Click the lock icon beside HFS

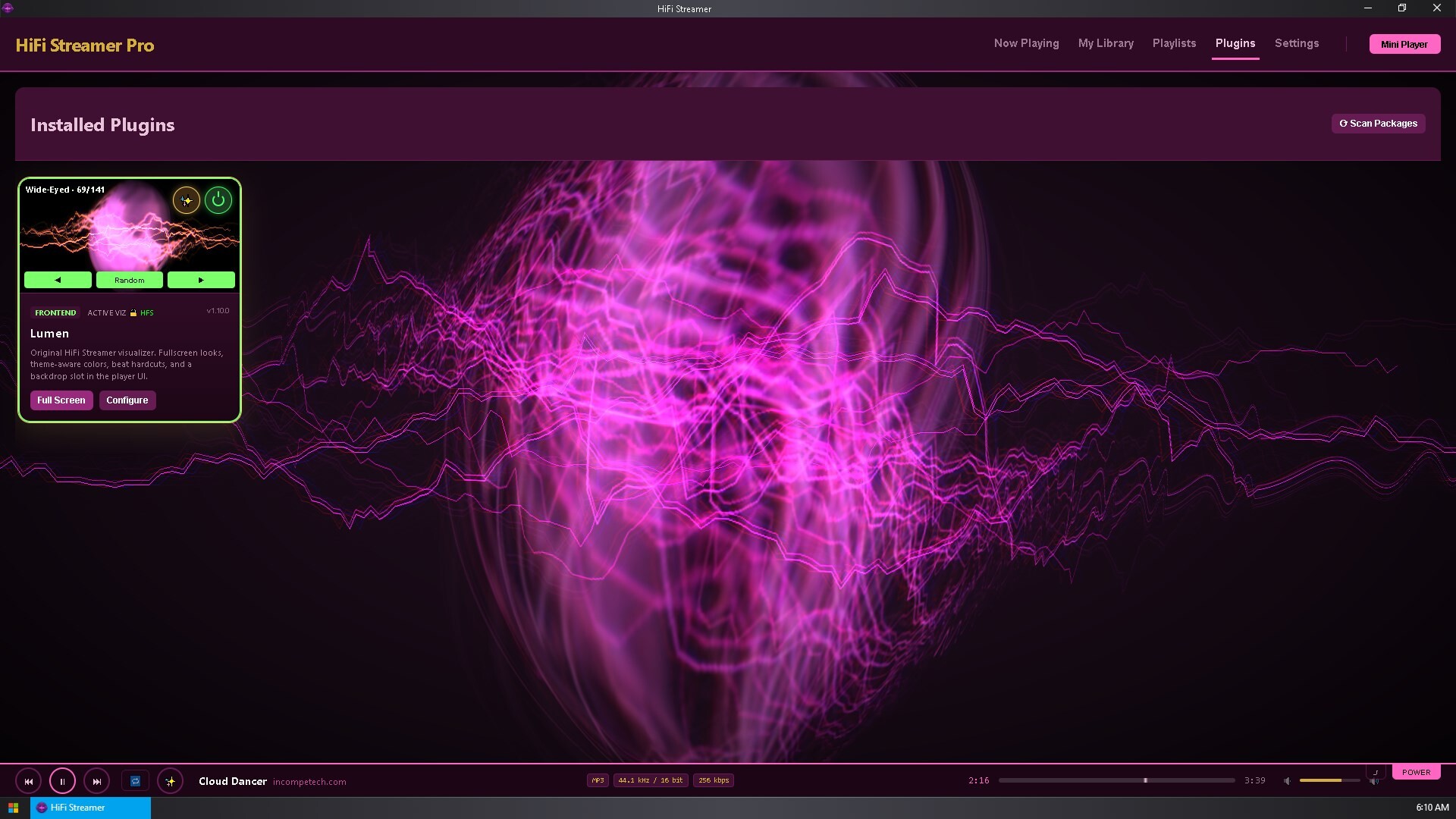click(x=133, y=312)
